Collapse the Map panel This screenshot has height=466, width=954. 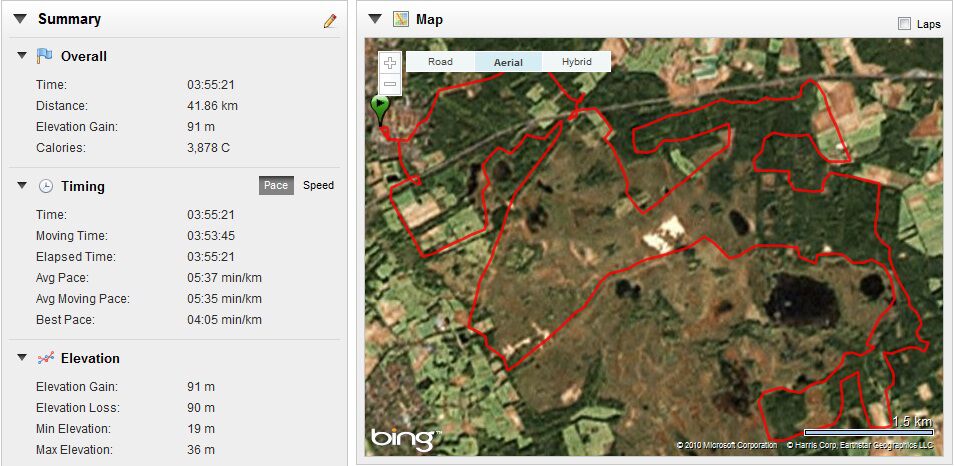(375, 19)
